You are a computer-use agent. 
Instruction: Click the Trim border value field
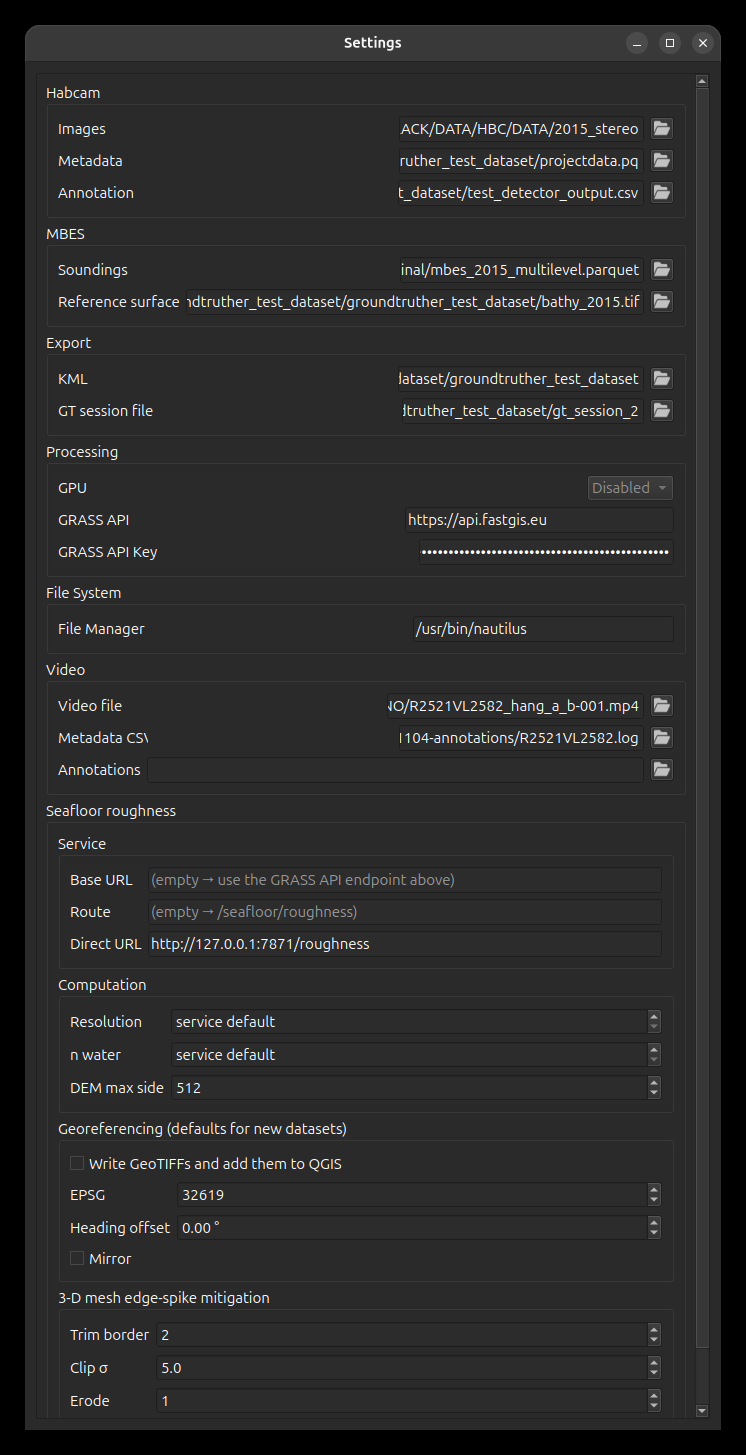click(402, 1335)
